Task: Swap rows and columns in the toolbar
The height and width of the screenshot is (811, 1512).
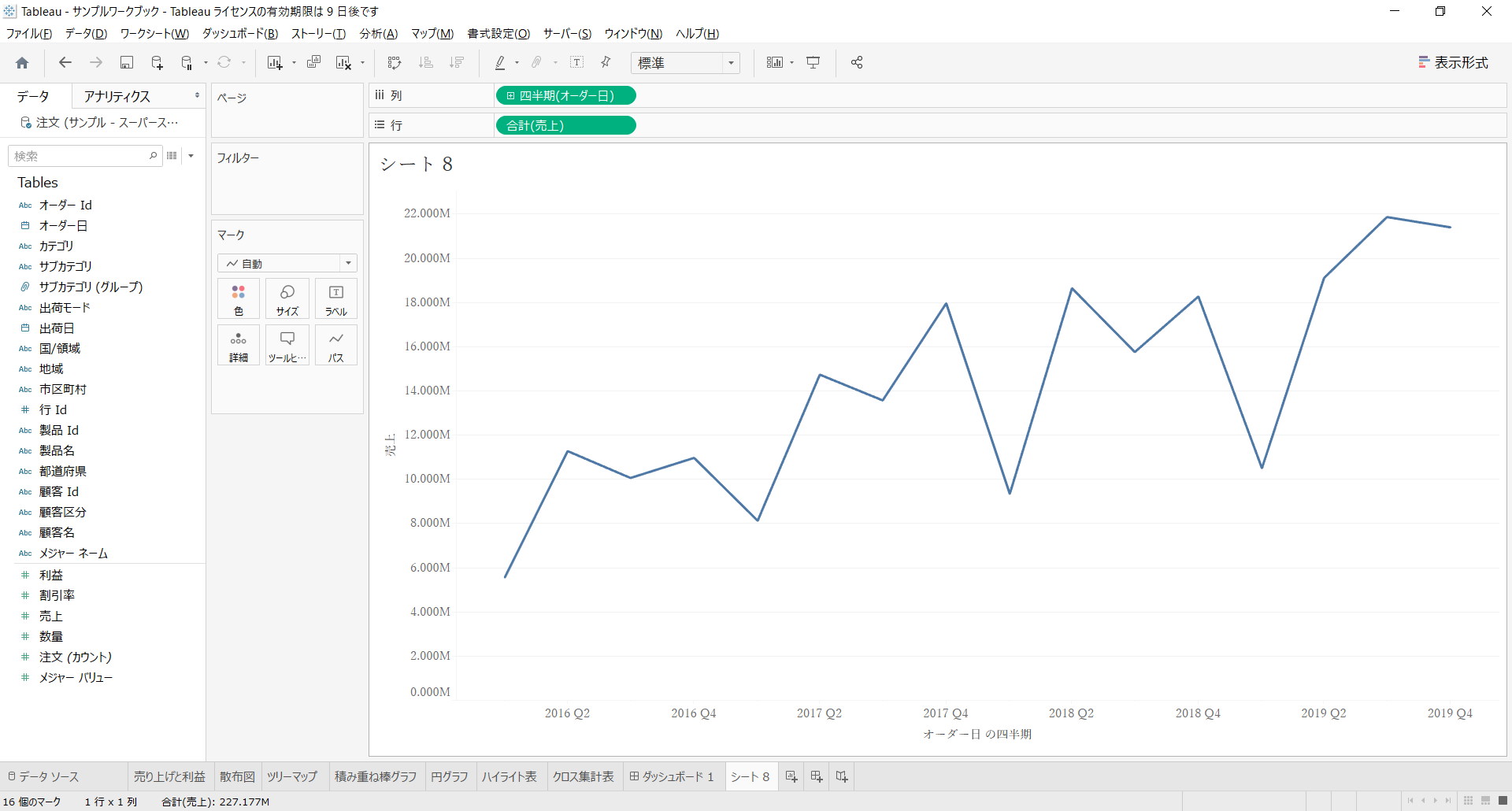Action: point(395,63)
